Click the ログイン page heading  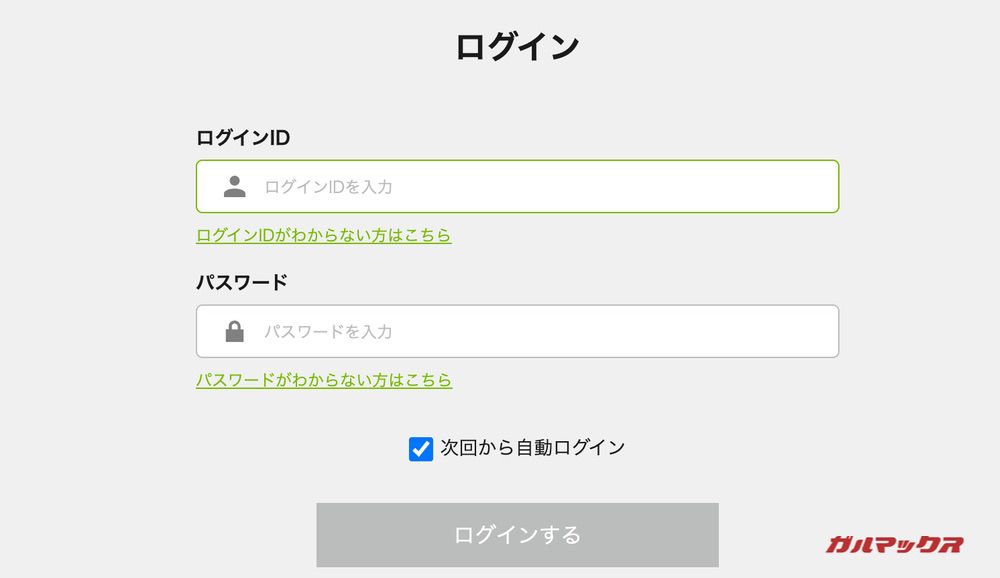point(519,43)
